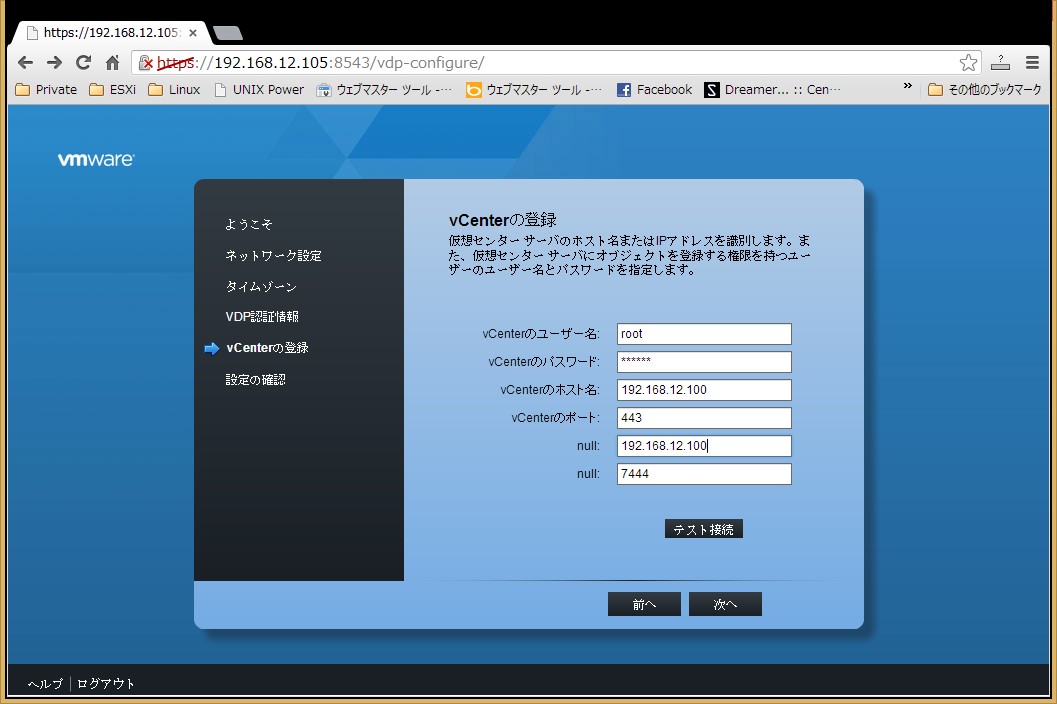The height and width of the screenshot is (704, 1057).
Task: Click the blue arrow next to vCenterの登録
Action: point(212,349)
